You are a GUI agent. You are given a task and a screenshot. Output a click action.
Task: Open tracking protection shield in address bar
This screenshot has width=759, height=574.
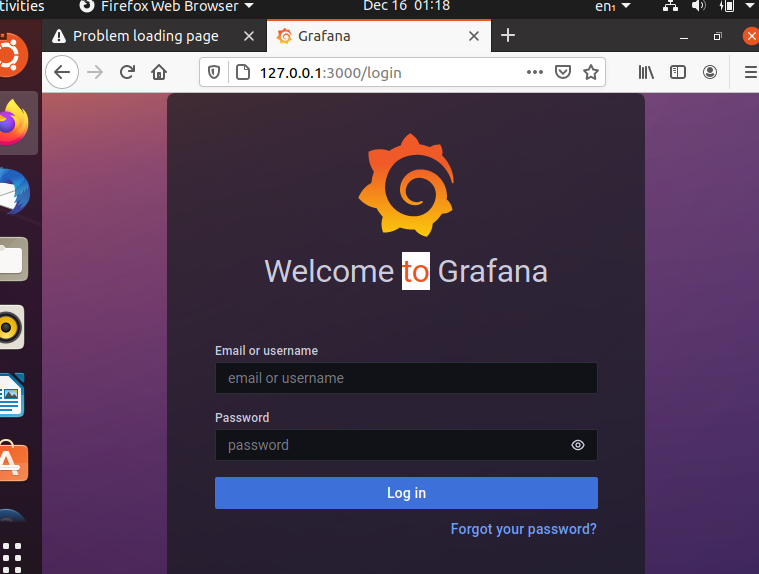pos(214,73)
